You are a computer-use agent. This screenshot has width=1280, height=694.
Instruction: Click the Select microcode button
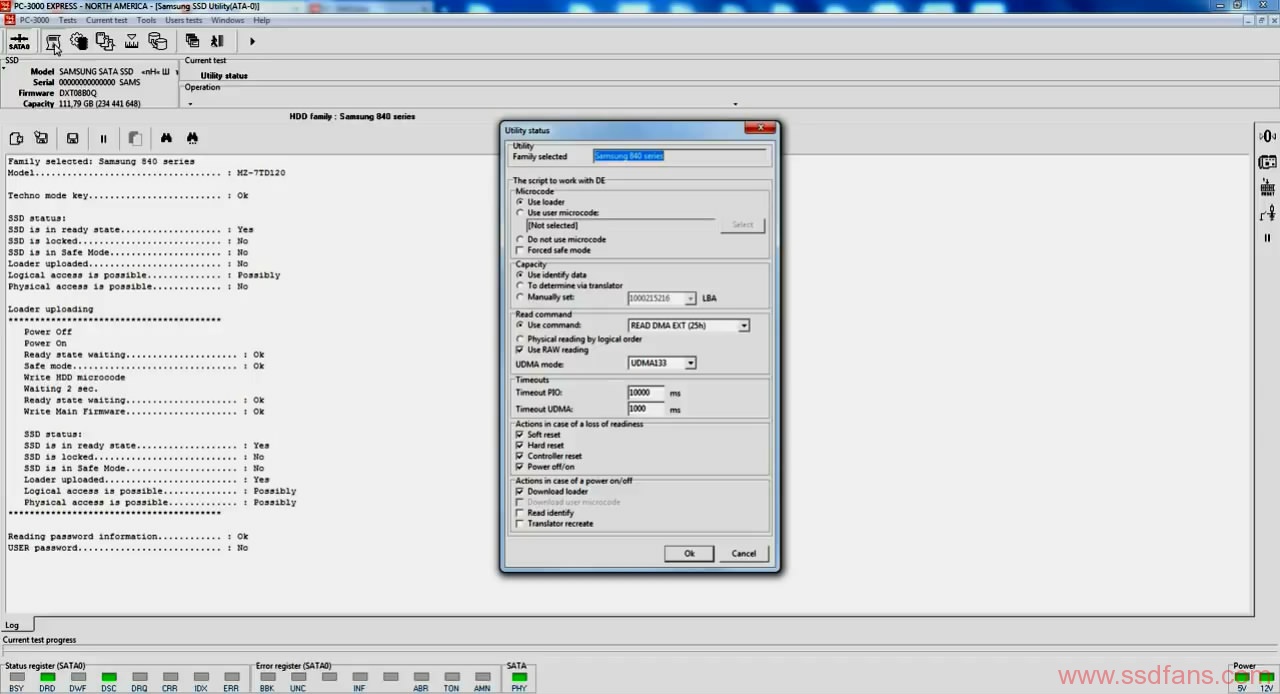pyautogui.click(x=743, y=225)
